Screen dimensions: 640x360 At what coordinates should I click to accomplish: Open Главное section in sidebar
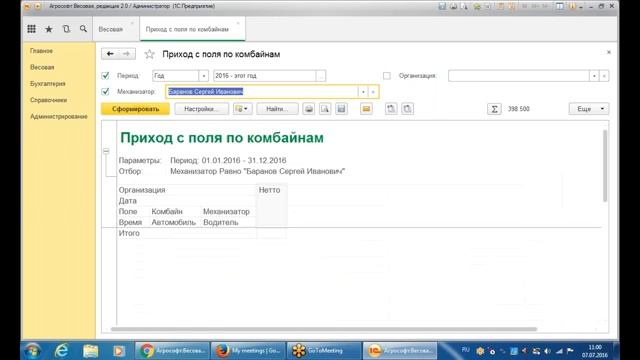(41, 51)
